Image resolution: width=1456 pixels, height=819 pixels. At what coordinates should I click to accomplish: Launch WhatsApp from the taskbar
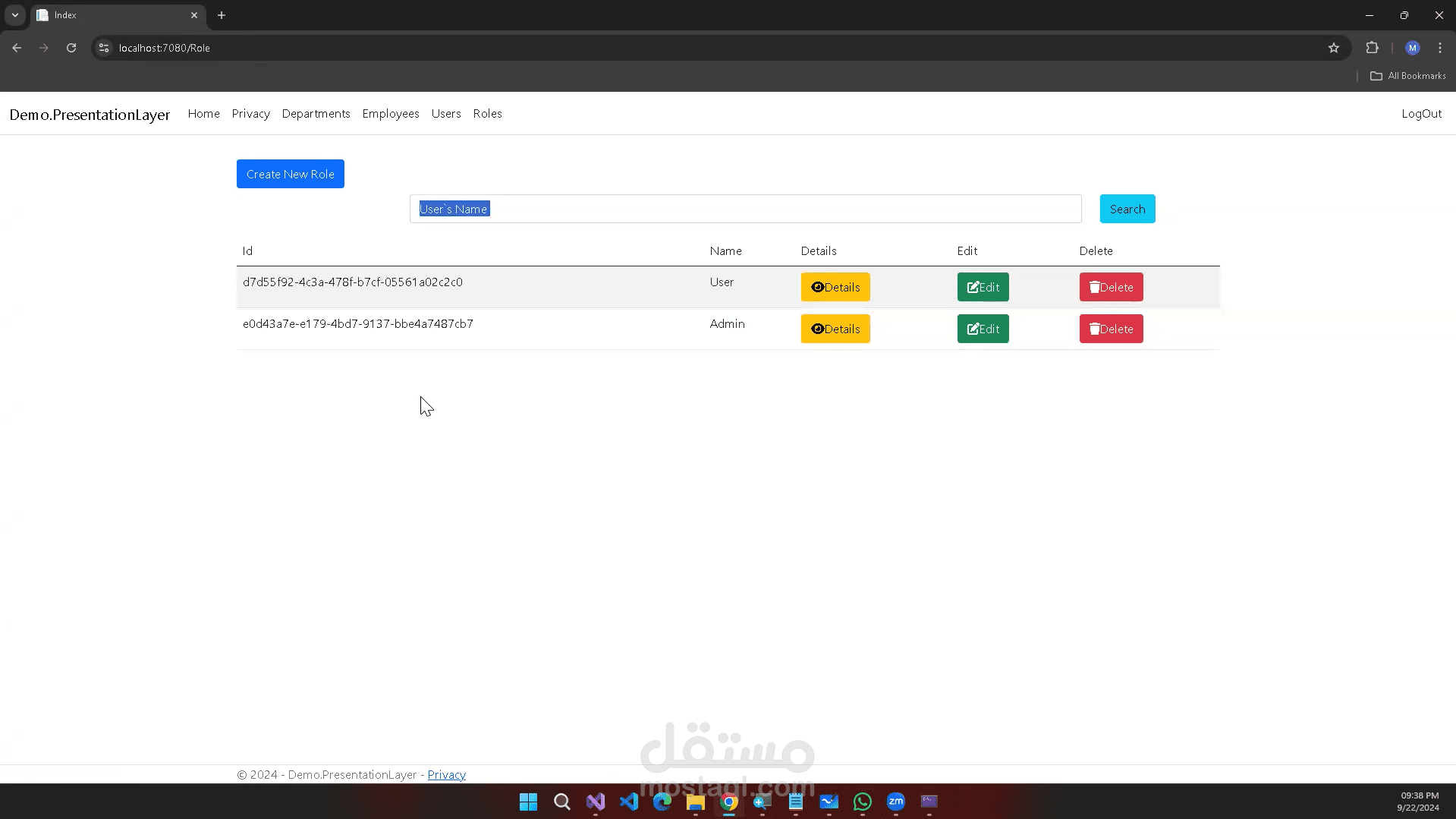[862, 802]
